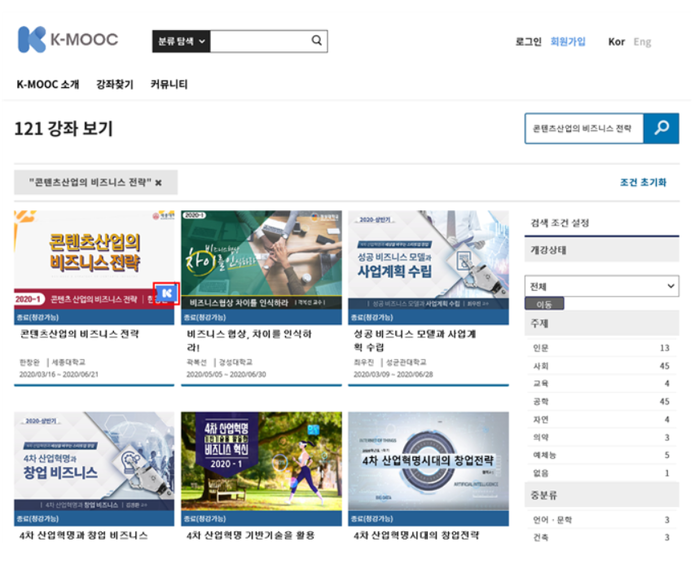The width and height of the screenshot is (699, 568).
Task: Click the course search text field
Action: (x=584, y=129)
